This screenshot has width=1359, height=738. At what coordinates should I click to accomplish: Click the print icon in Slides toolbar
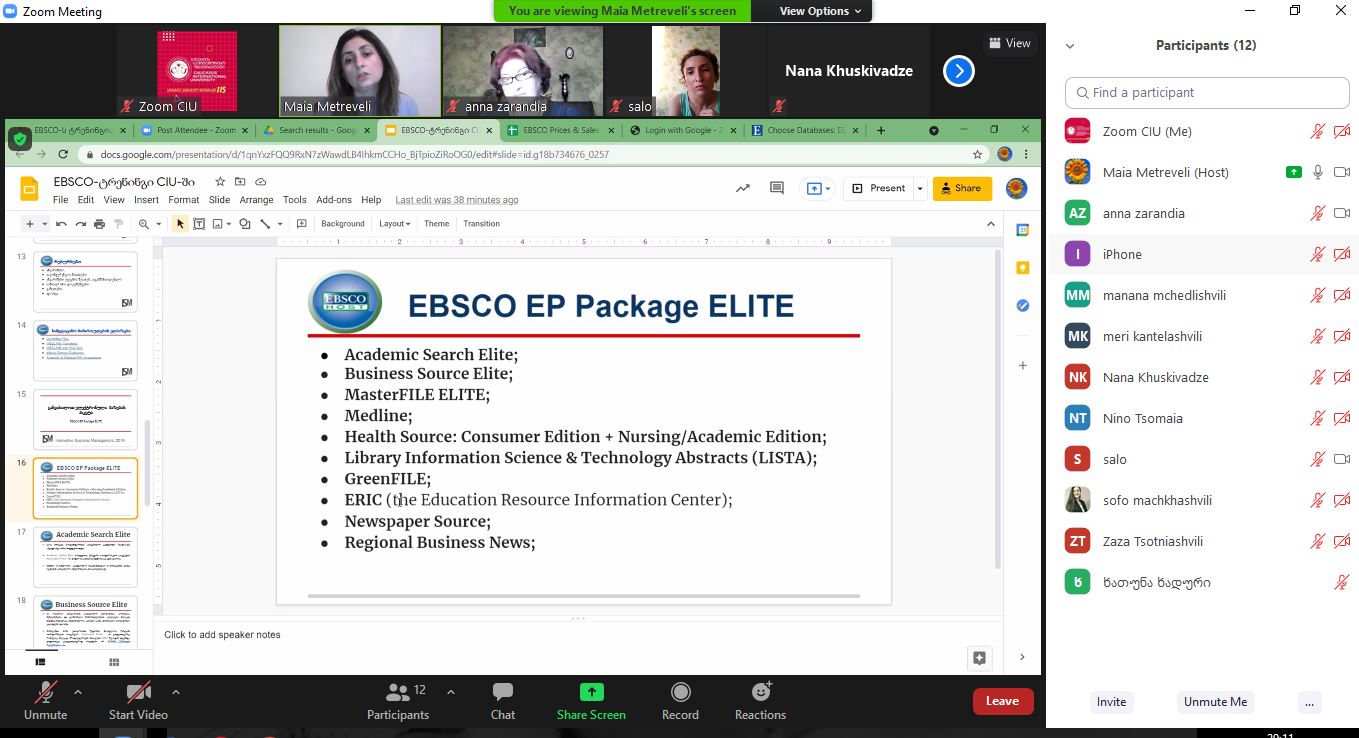pos(99,224)
